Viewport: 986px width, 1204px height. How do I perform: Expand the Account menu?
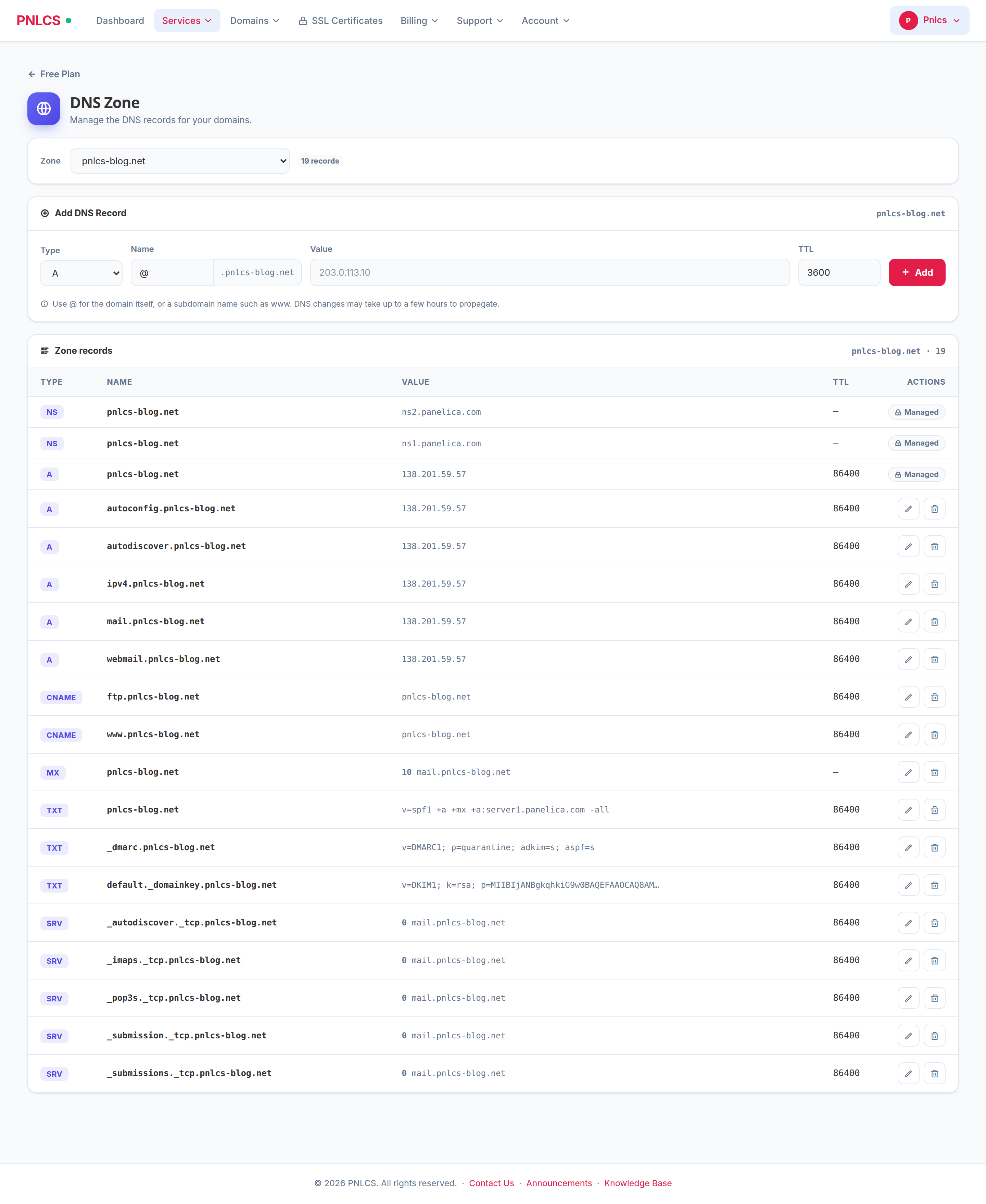[545, 21]
